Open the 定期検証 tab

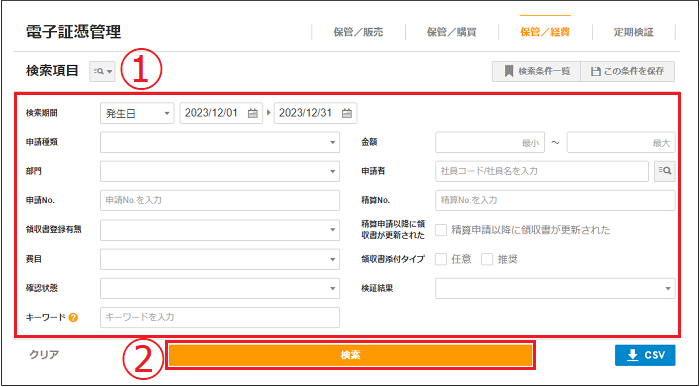633,33
